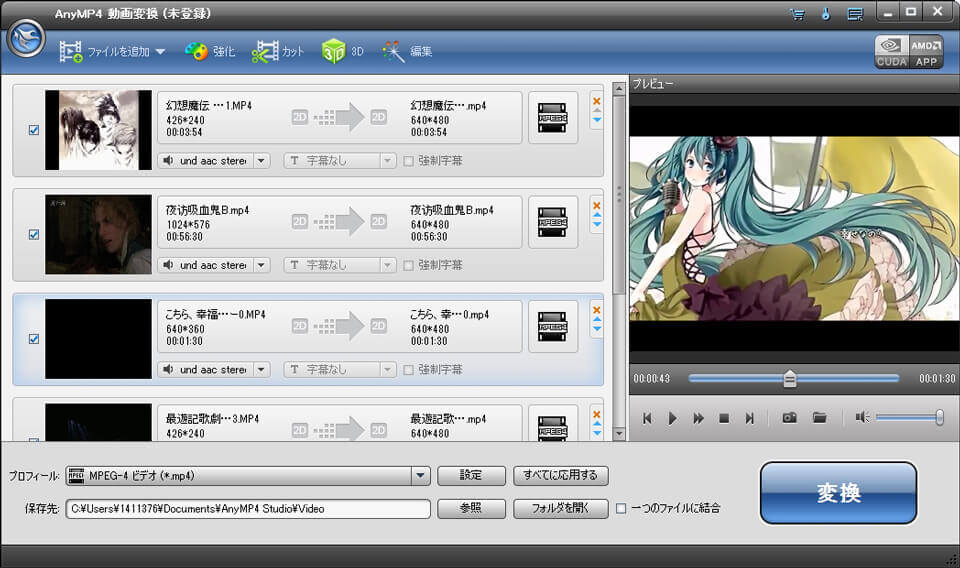
Task: Enable 一つのファイルに結合 merge checkbox
Action: click(x=621, y=508)
